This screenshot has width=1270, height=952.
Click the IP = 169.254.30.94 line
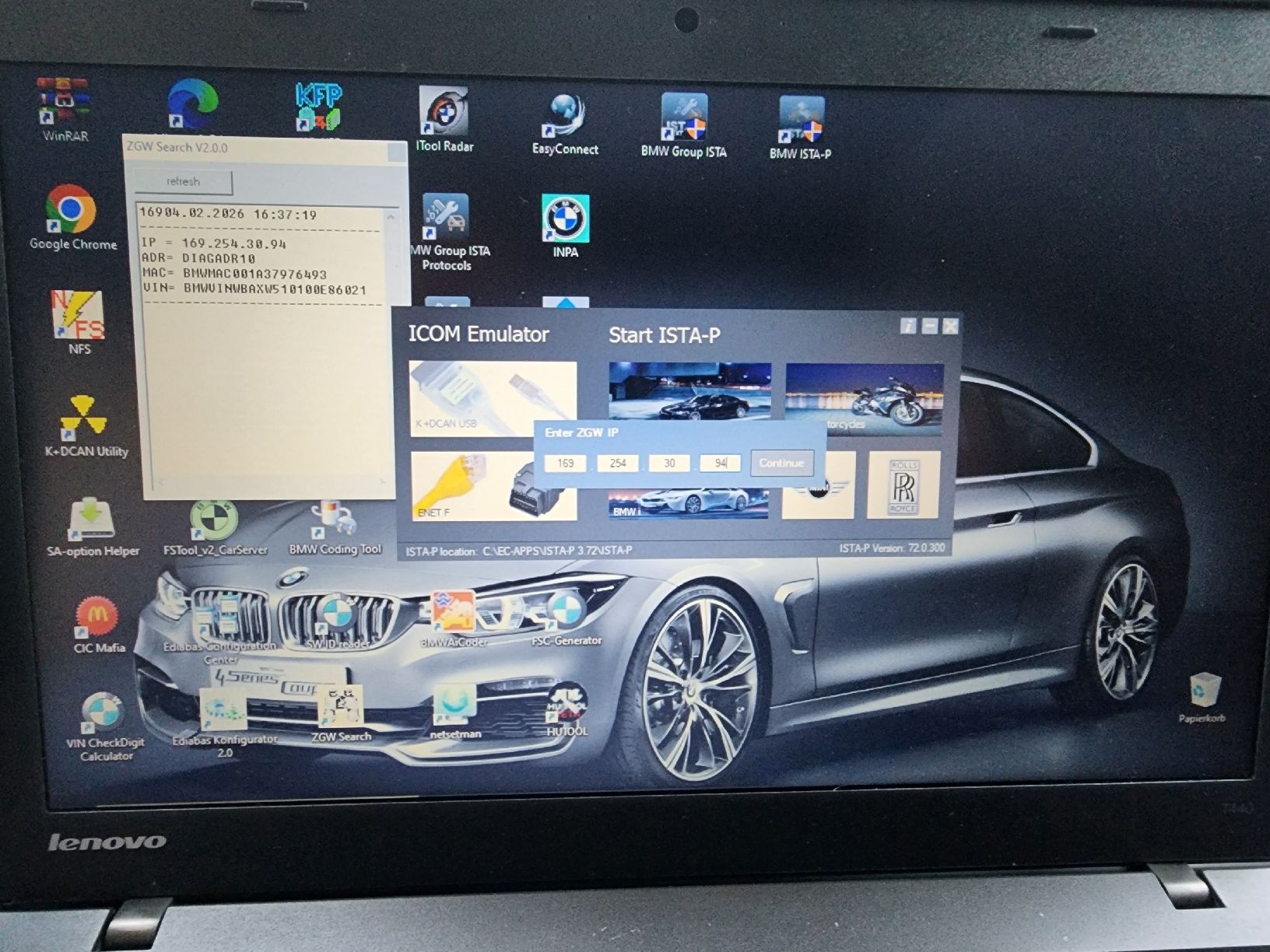pos(215,243)
